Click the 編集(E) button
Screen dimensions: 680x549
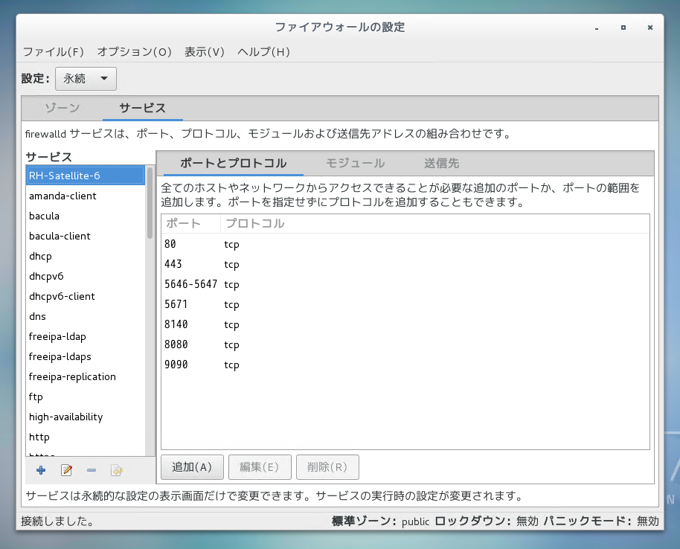coord(259,467)
